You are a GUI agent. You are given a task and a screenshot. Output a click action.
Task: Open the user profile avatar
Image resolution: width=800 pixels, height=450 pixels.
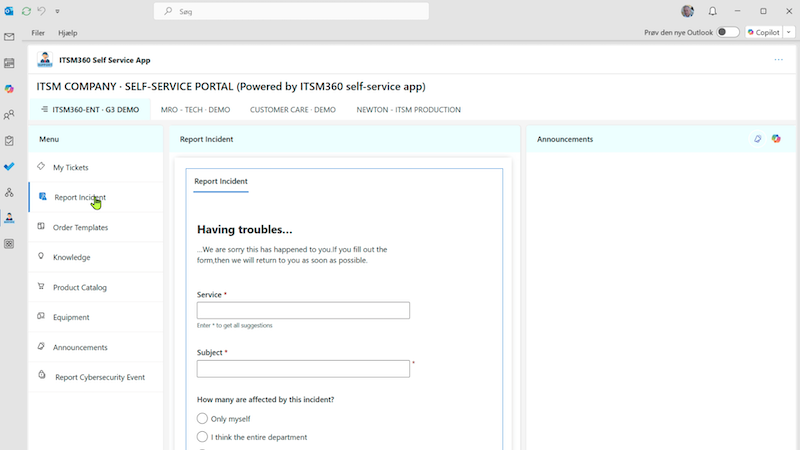pos(687,11)
